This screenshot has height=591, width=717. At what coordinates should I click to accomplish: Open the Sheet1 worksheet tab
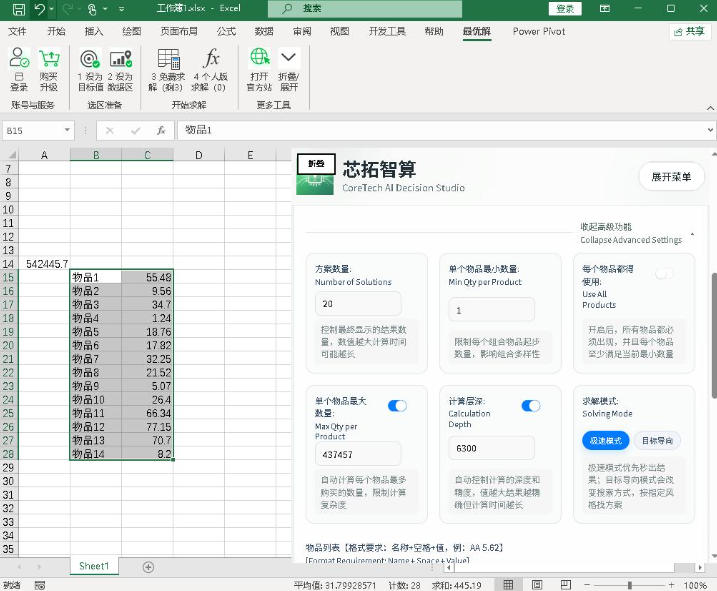pyautogui.click(x=94, y=566)
